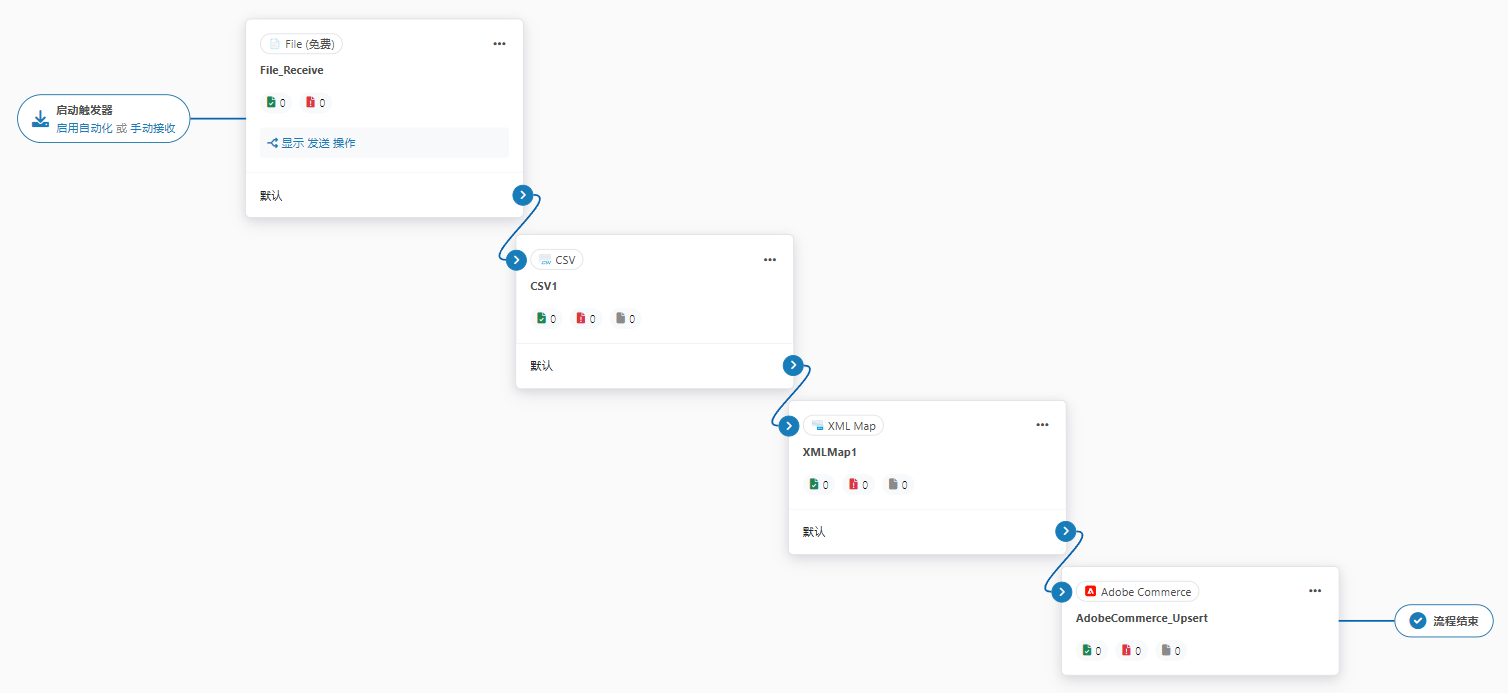Click the AdobeCommerce_Upsert input arrow port
1508x693 pixels.
point(1062,592)
